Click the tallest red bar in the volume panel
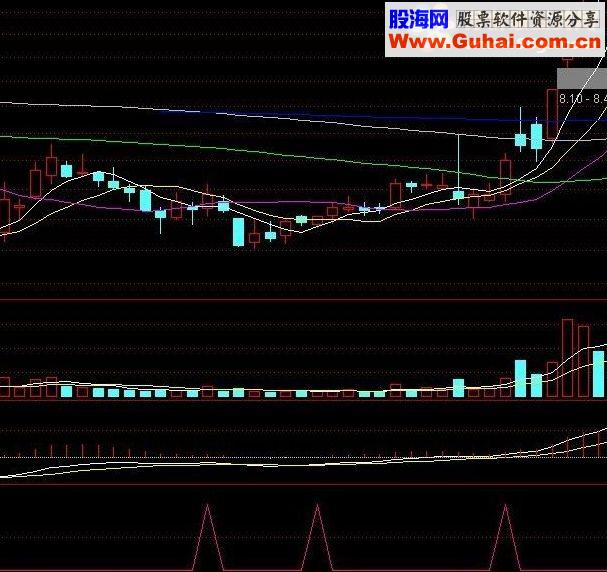The width and height of the screenshot is (607, 572). [x=568, y=358]
